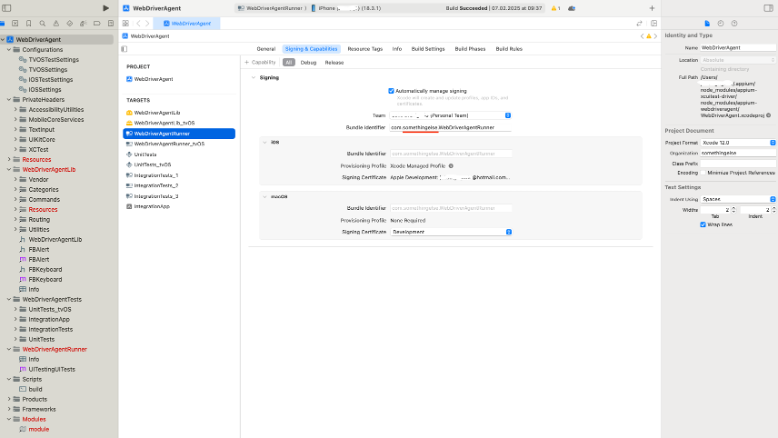Viewport: 778px width, 438px height.
Task: Adjust the Tab width stepper
Action: coord(733,210)
